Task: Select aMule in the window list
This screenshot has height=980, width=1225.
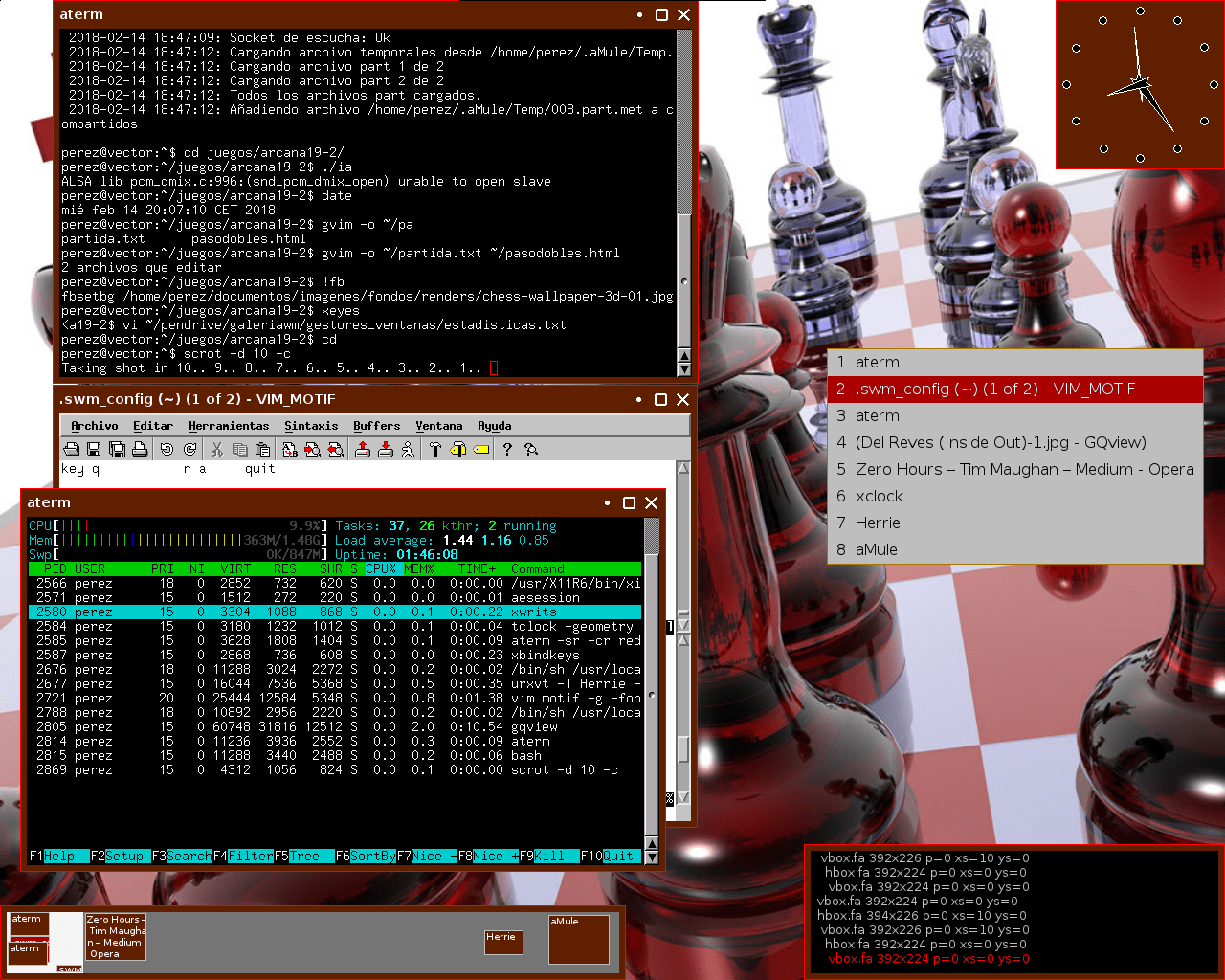Action: [1015, 550]
